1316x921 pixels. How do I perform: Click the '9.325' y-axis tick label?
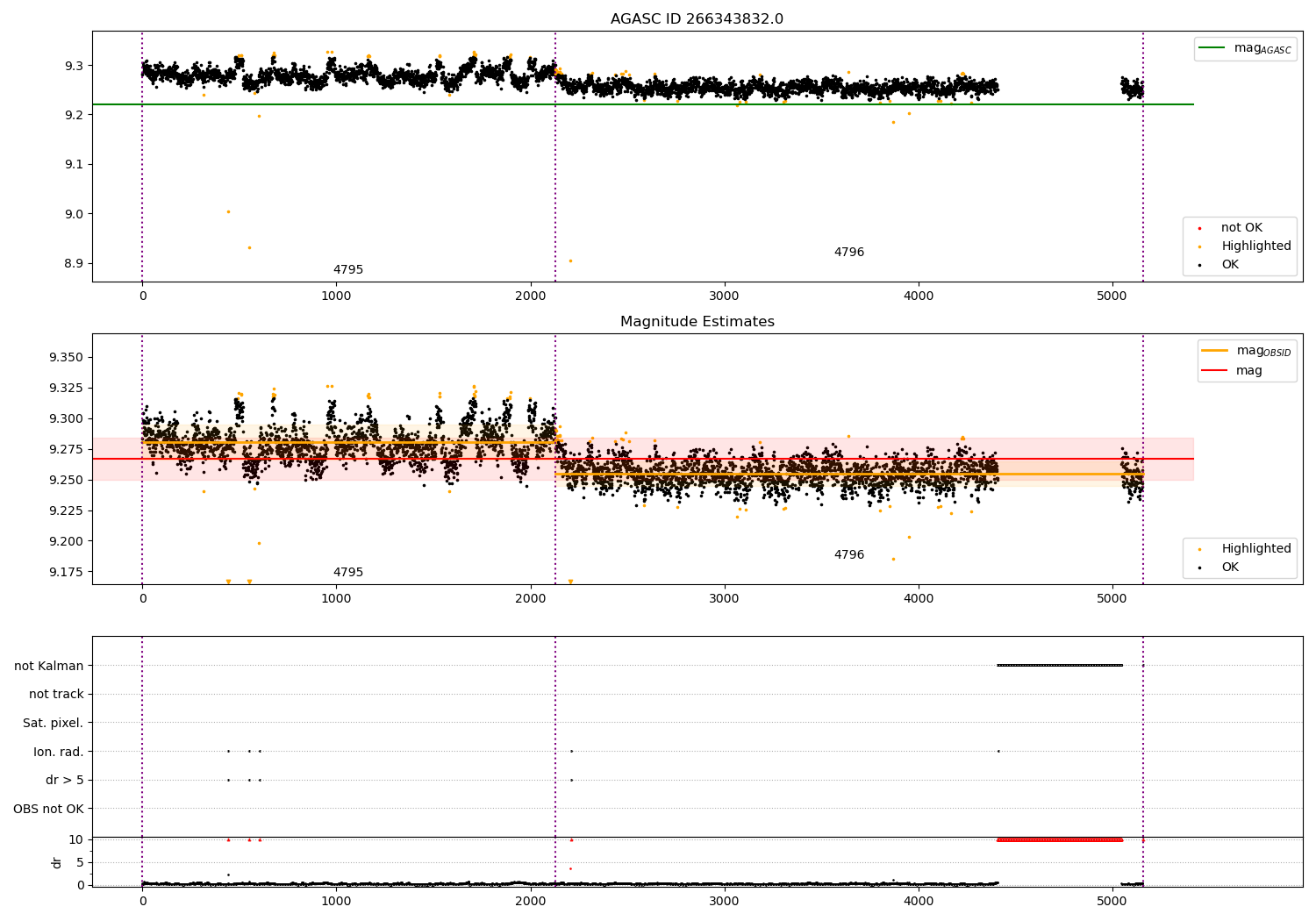(x=66, y=388)
